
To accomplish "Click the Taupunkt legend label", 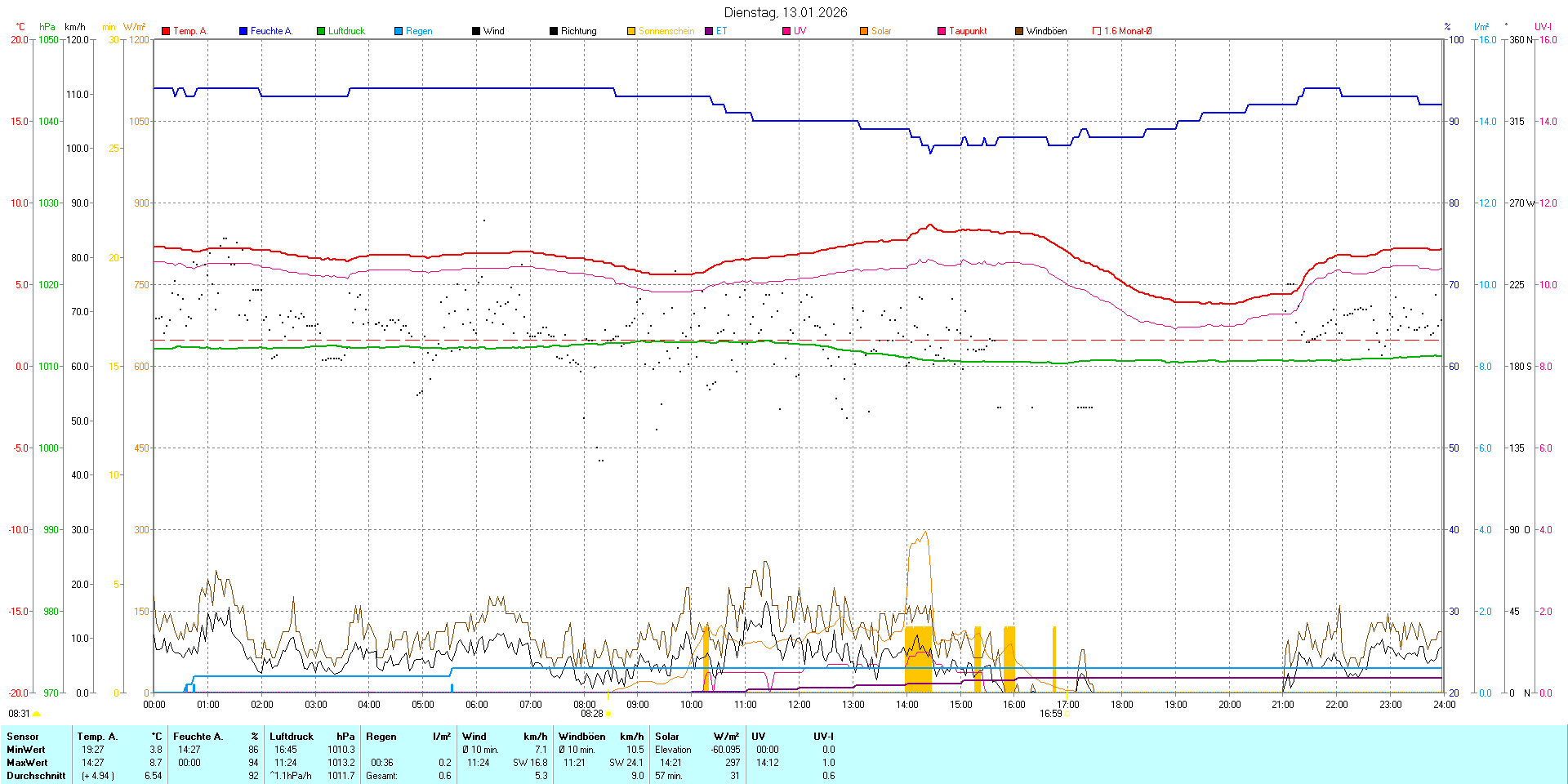I will tap(968, 31).
